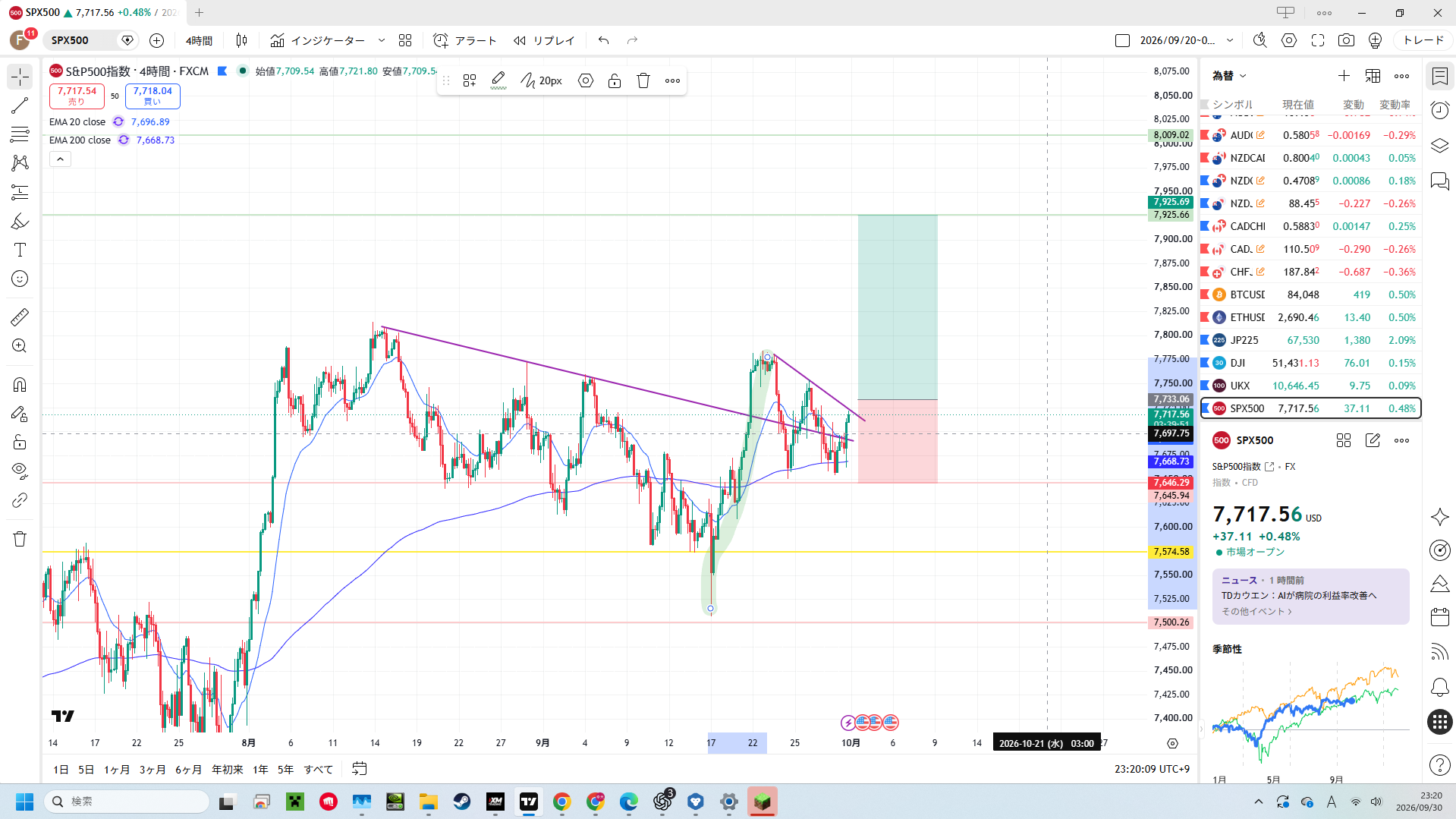Hide all drawings with eye icon
Image resolution: width=1456 pixels, height=819 pixels.
(x=20, y=471)
